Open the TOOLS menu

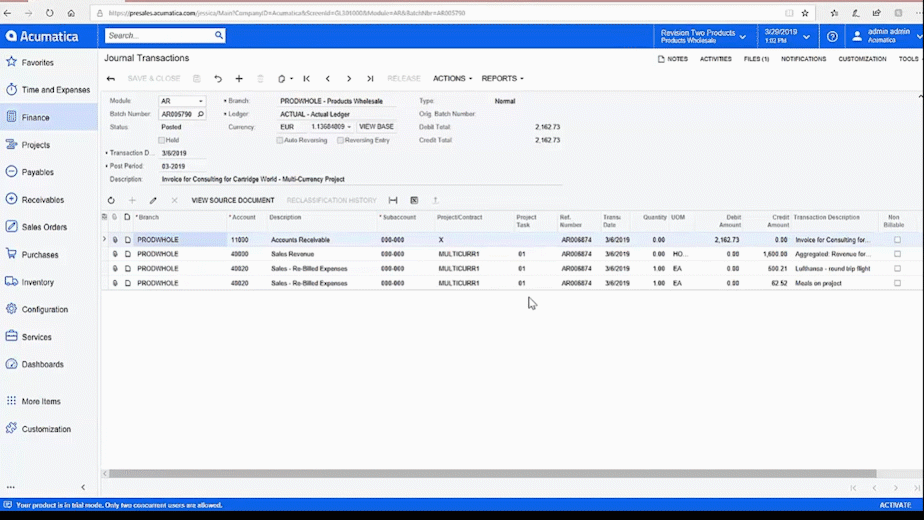pyautogui.click(x=908, y=59)
